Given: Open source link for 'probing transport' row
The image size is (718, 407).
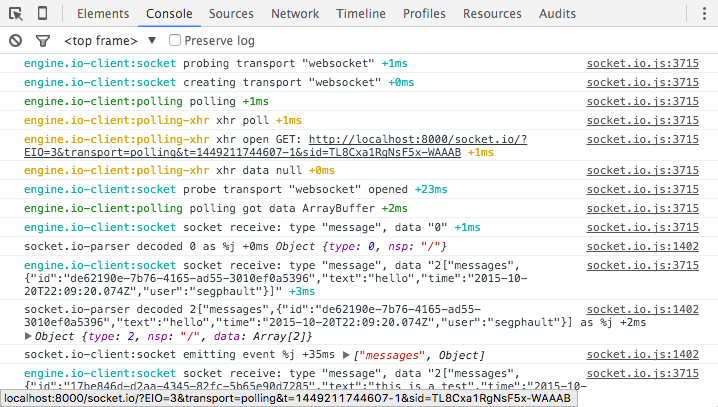Looking at the screenshot, I should (642, 63).
